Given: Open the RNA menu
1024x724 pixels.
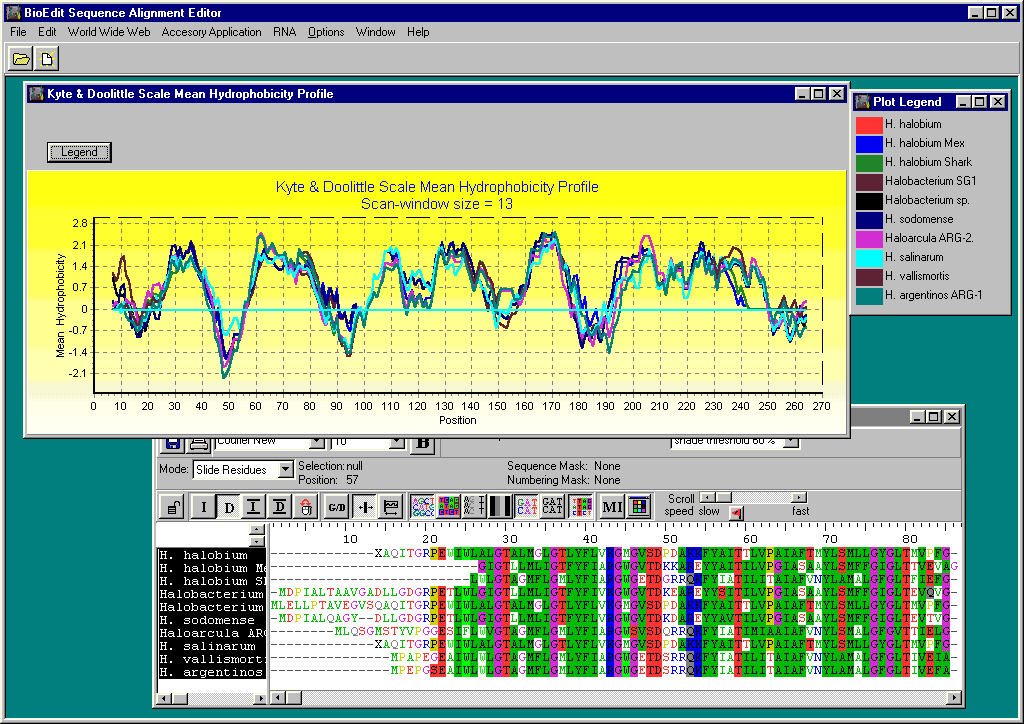Looking at the screenshot, I should 284,32.
